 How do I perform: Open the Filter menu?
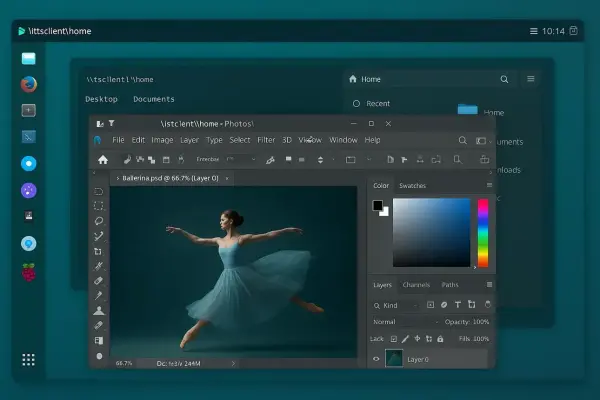(x=266, y=140)
